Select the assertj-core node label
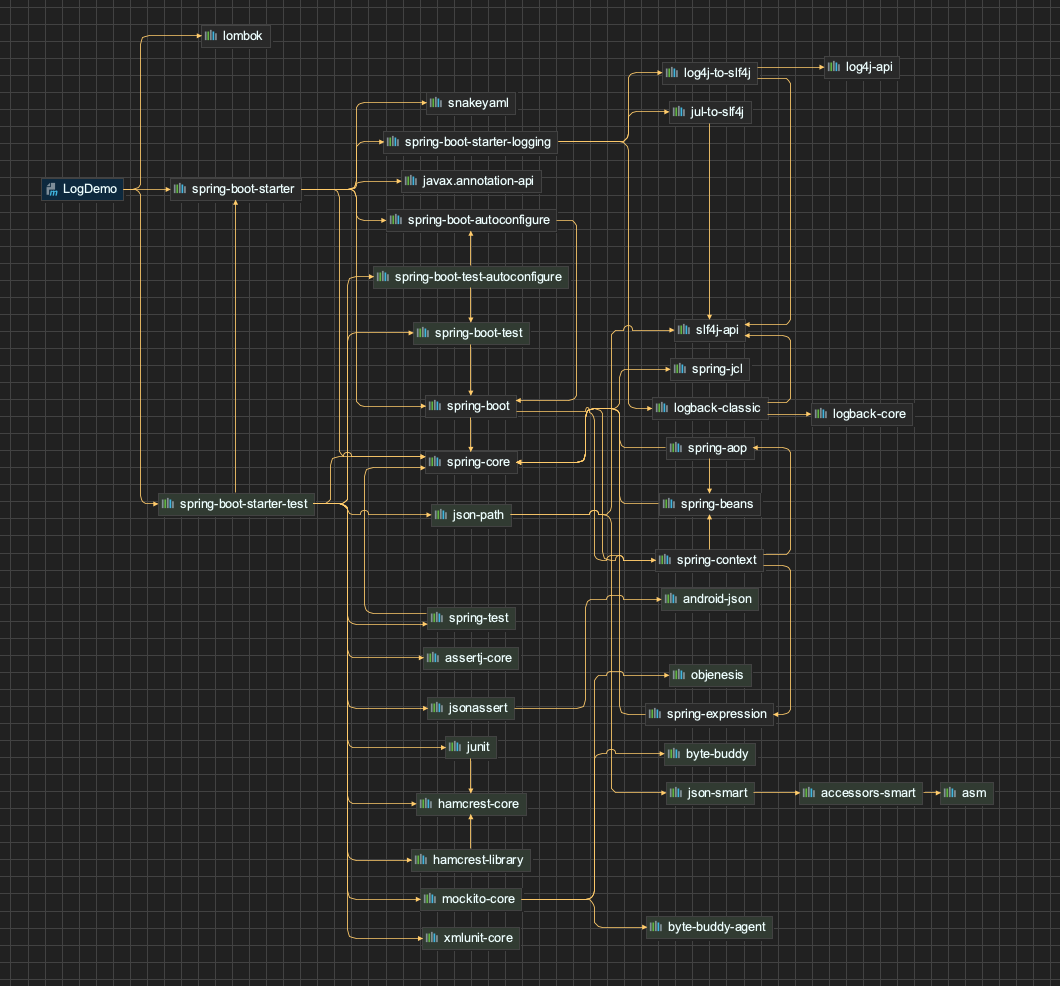The height and width of the screenshot is (986, 1060). coord(478,658)
